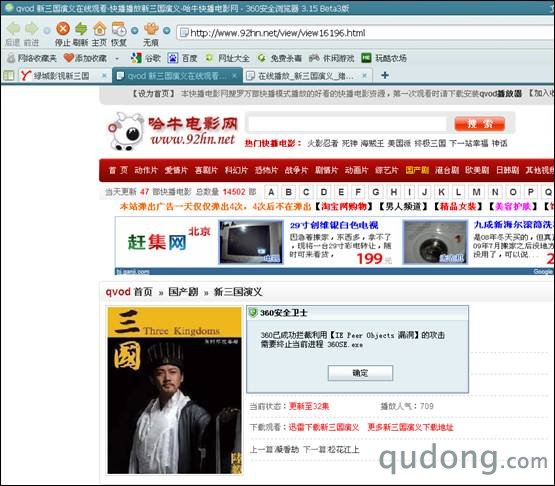This screenshot has height=486, width=555.
Task: Click the paw-print traceless browsing icon
Action: (151, 29)
